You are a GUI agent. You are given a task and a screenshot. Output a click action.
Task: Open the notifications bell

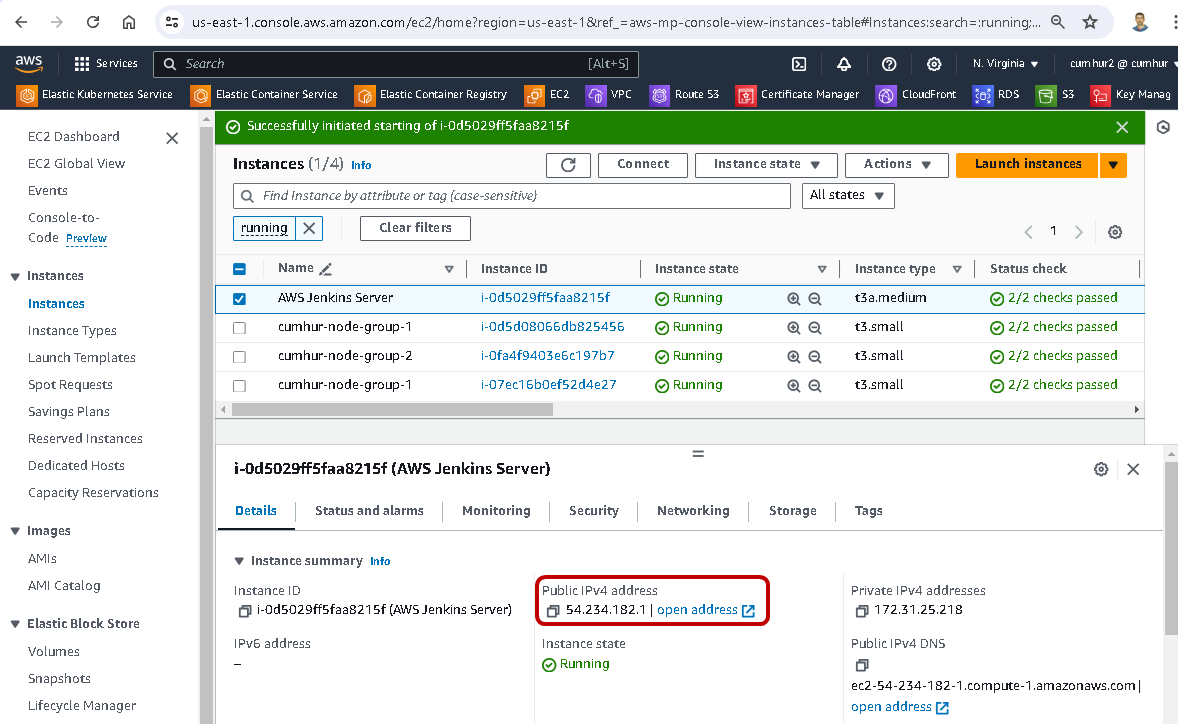click(844, 64)
